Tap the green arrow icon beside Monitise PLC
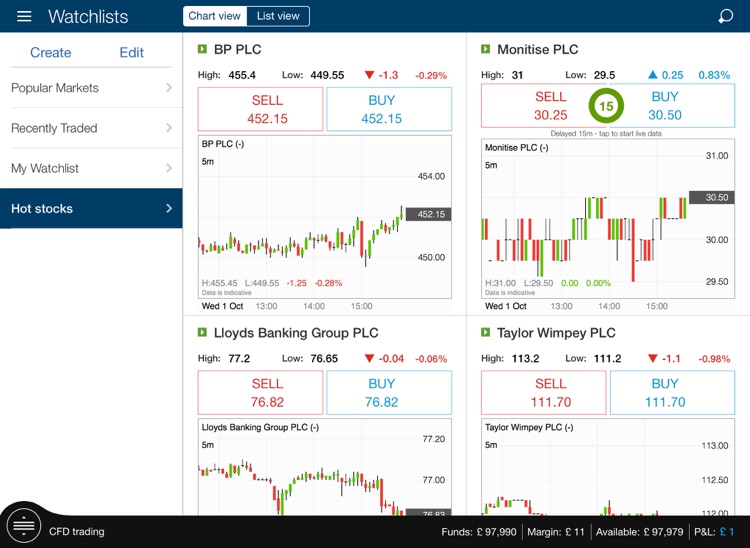 (485, 49)
